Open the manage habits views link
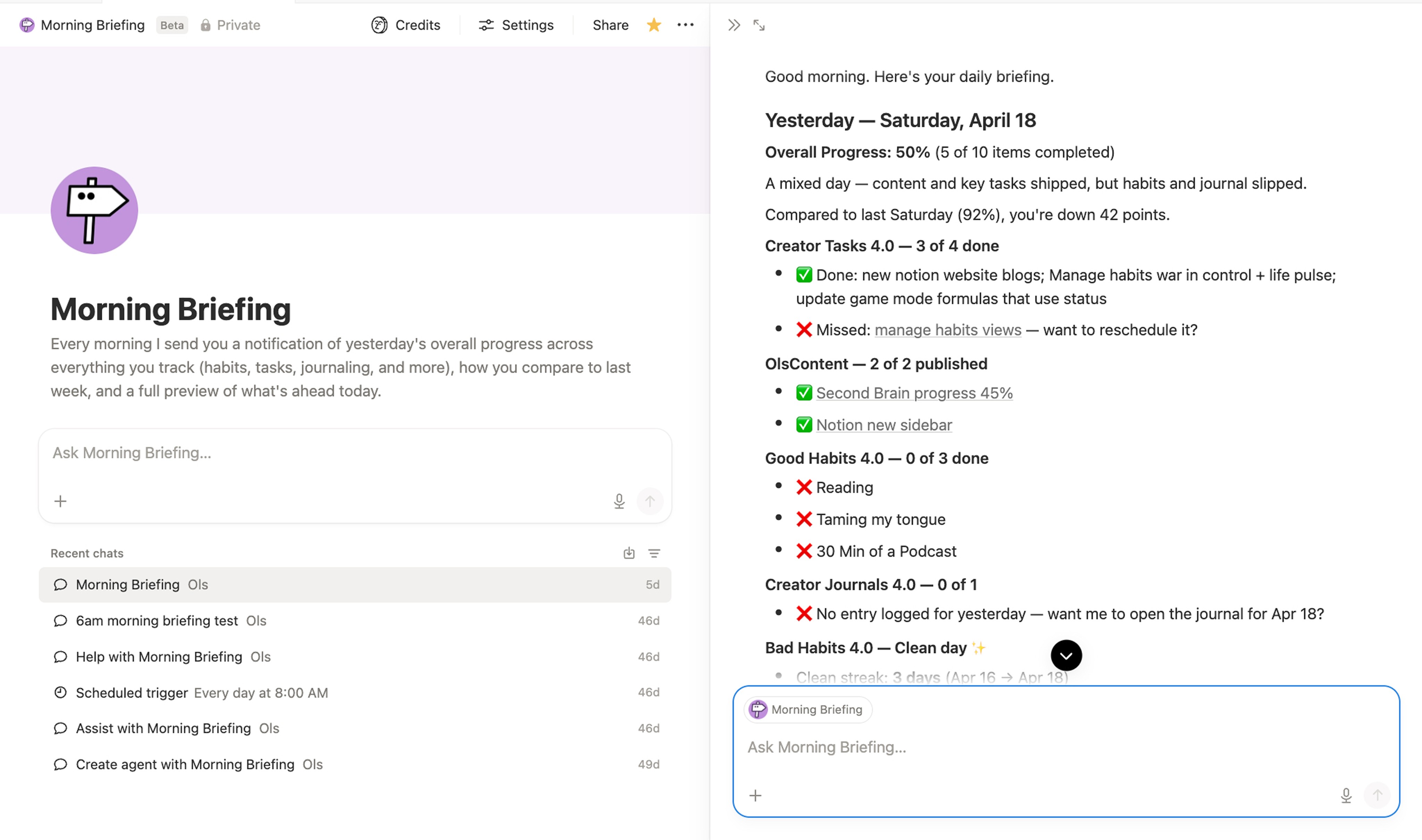The image size is (1422, 840). pos(947,330)
